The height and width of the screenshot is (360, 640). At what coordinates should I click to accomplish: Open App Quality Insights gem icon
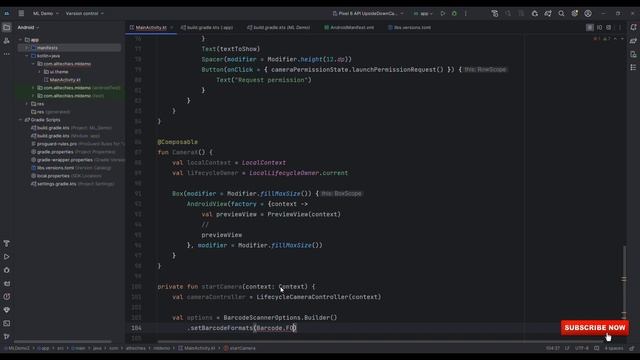point(7,310)
